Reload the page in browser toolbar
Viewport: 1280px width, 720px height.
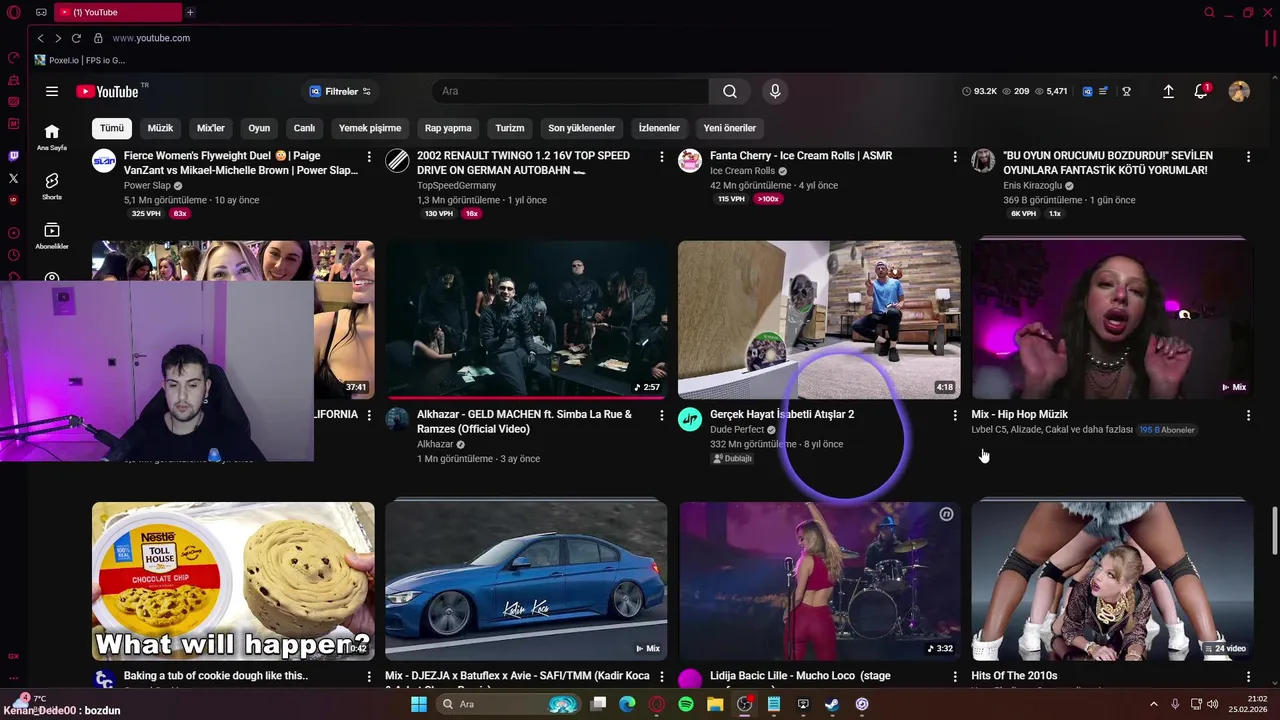76,38
